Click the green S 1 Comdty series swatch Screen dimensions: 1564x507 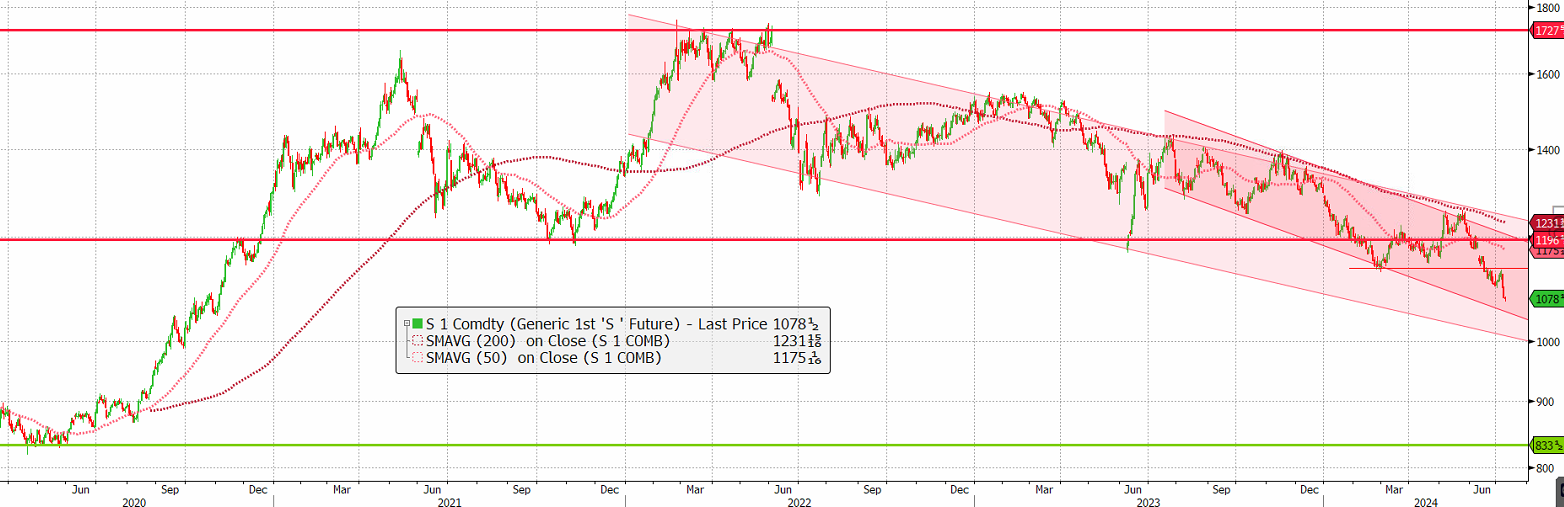[417, 324]
